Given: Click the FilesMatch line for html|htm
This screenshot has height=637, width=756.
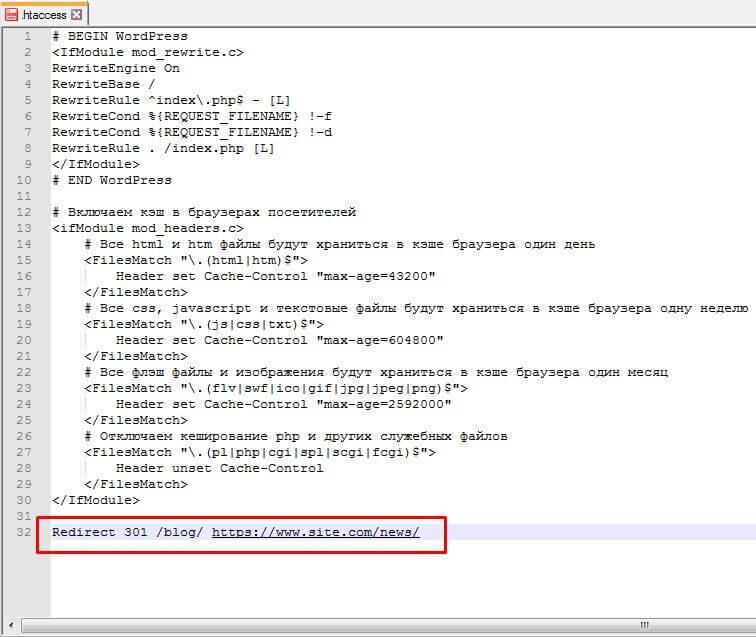Looking at the screenshot, I should coord(196,260).
